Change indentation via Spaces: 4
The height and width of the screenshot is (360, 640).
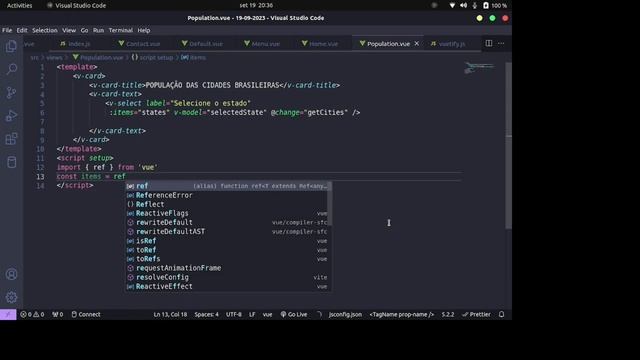click(207, 314)
